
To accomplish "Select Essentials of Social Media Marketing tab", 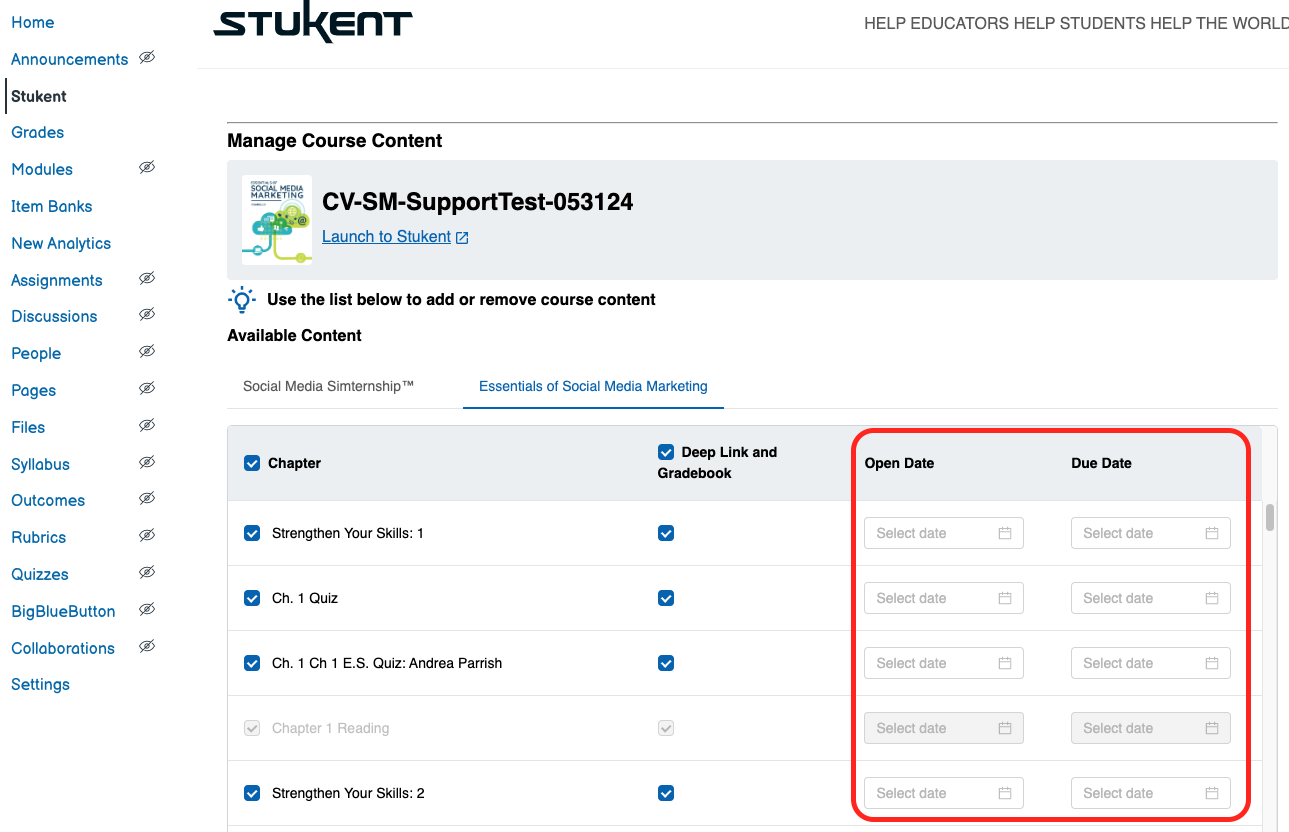I will [x=593, y=386].
